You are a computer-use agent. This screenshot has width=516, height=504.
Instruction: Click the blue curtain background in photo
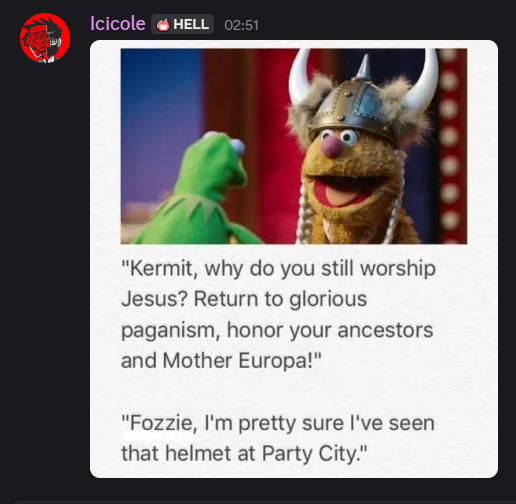(x=160, y=123)
